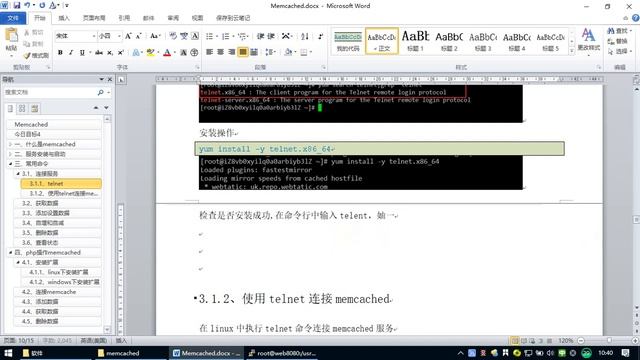Switch to the 引用 (References) tab
640x360 pixels.
point(124,18)
